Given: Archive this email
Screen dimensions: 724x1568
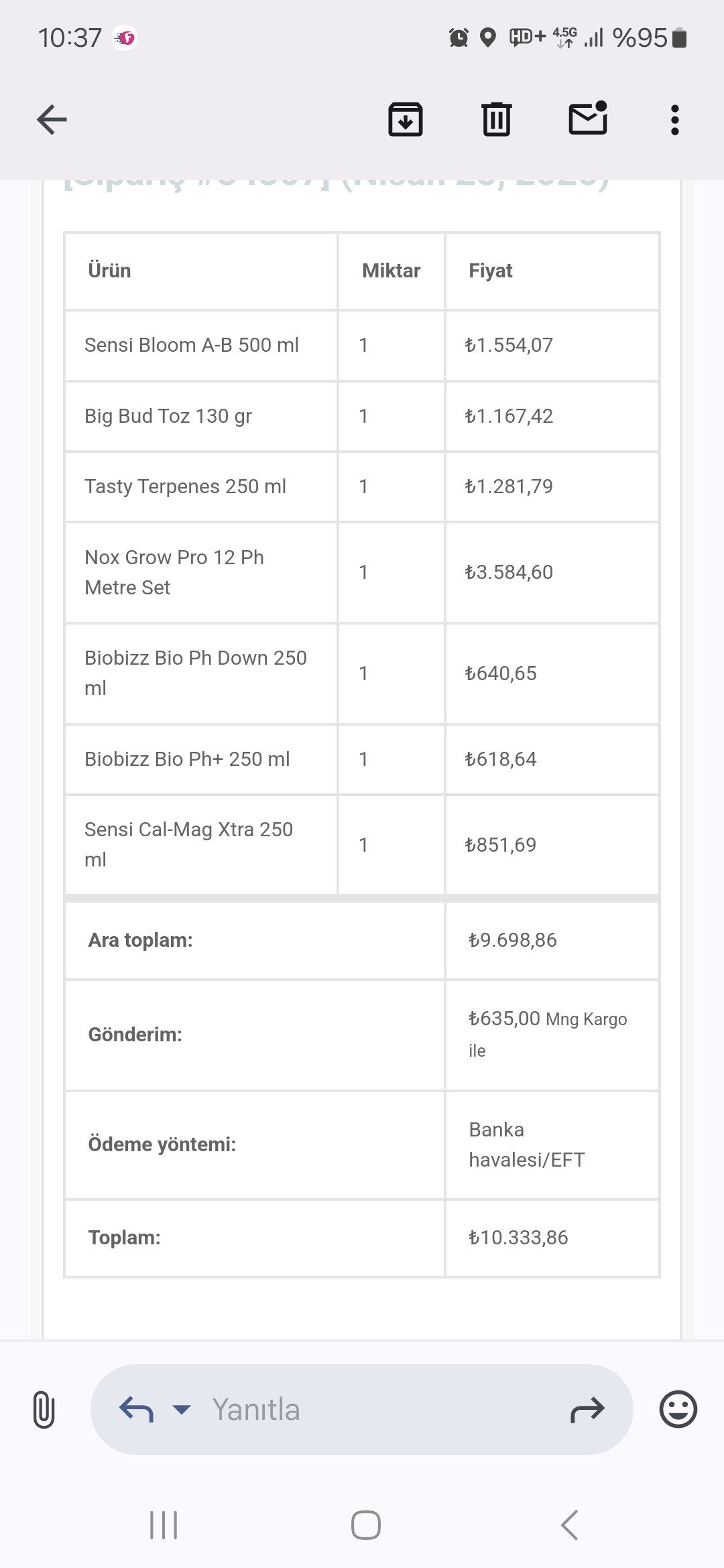Looking at the screenshot, I should (x=406, y=120).
